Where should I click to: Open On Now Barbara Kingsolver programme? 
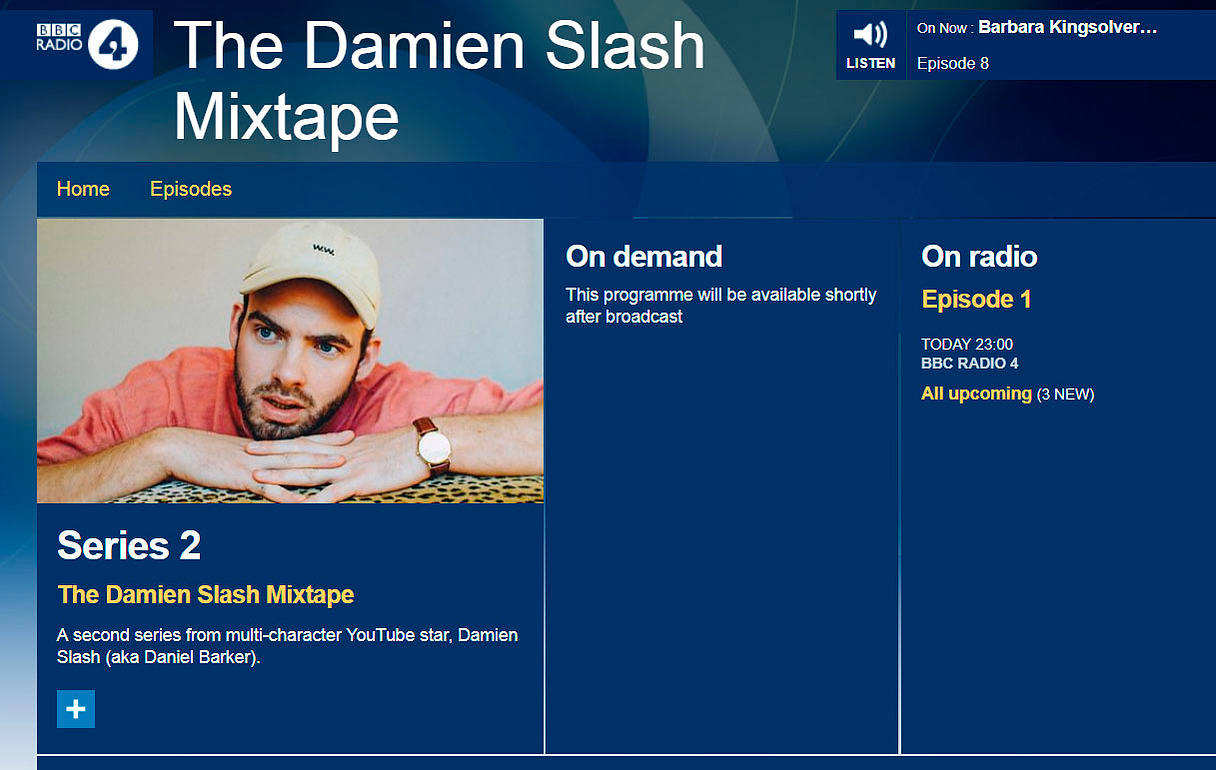tap(1067, 28)
